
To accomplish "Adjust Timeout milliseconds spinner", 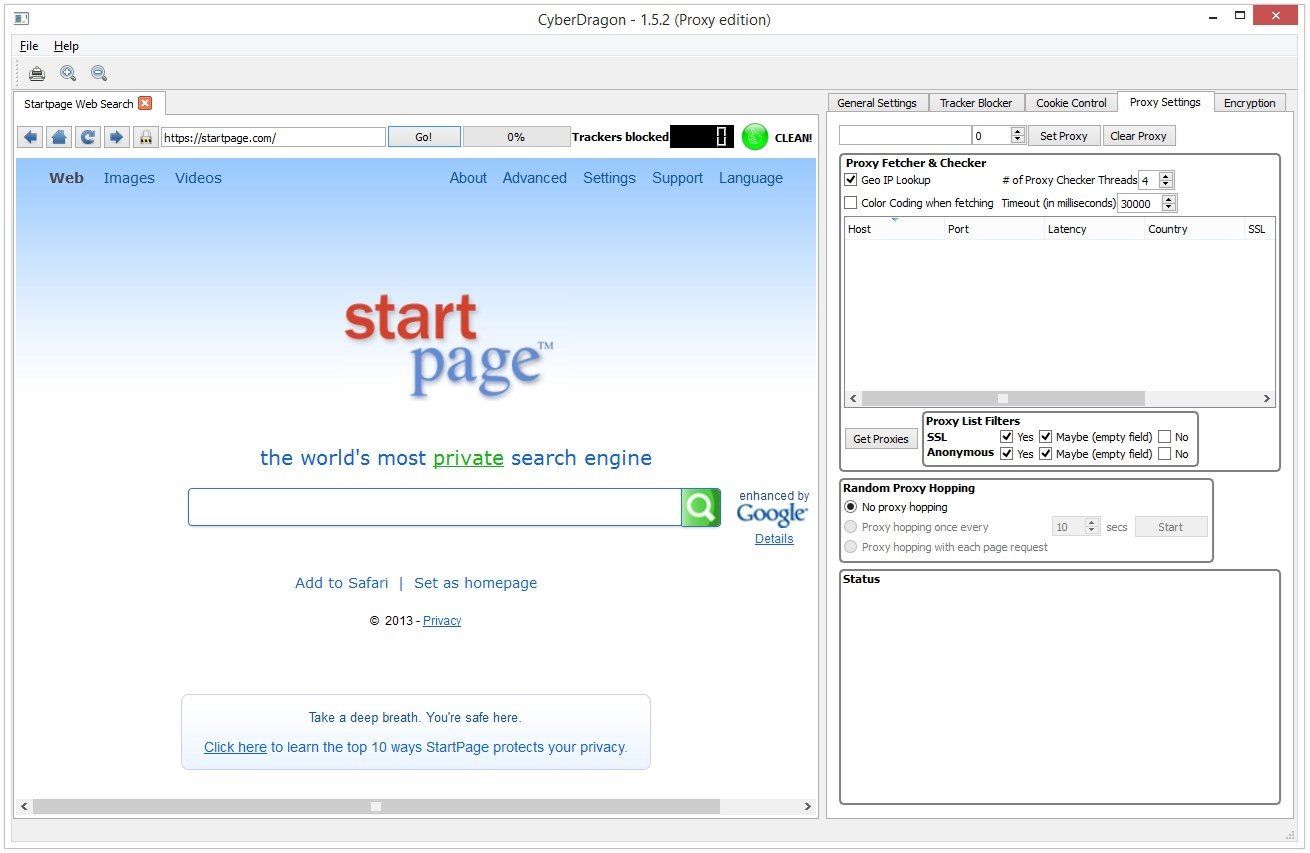I will (1170, 203).
